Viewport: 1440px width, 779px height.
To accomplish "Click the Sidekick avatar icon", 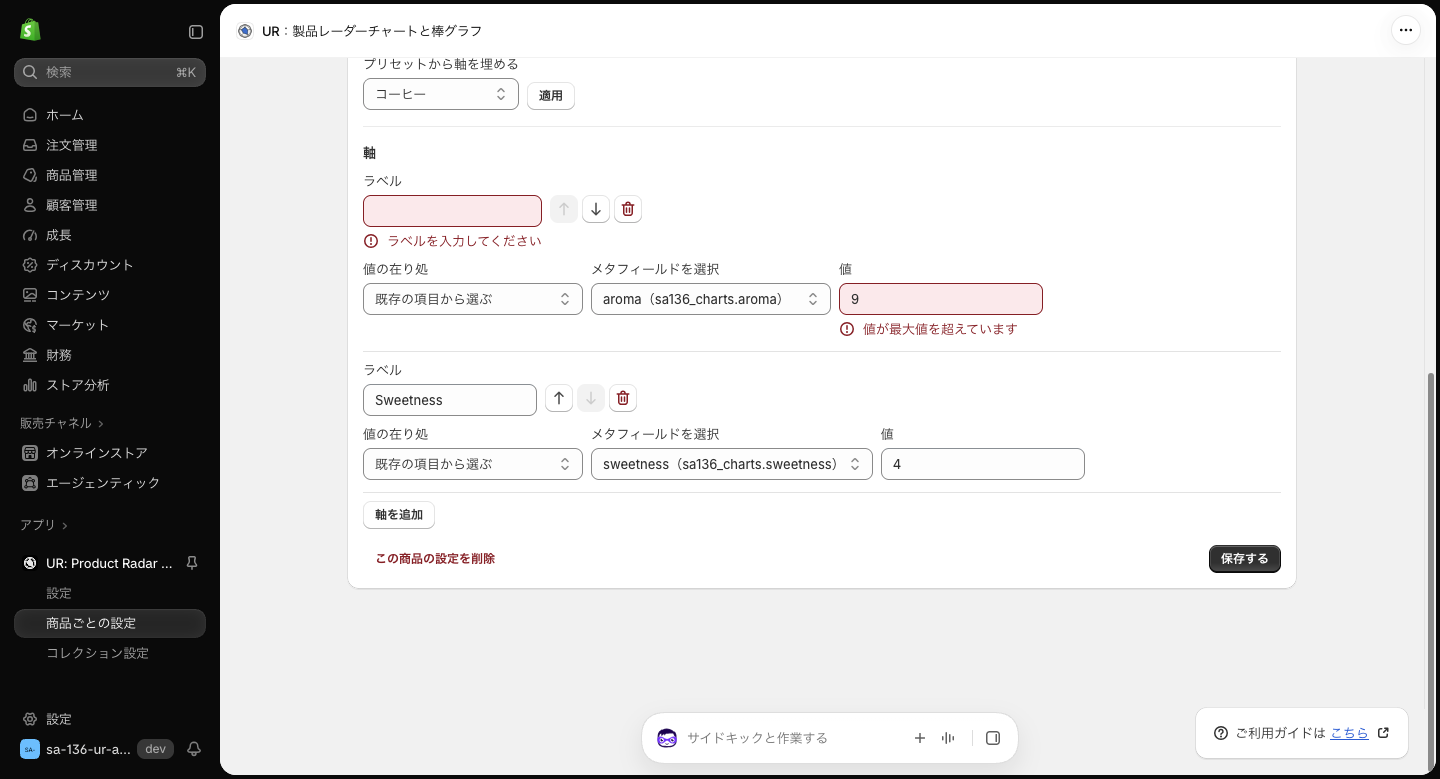I will [667, 738].
